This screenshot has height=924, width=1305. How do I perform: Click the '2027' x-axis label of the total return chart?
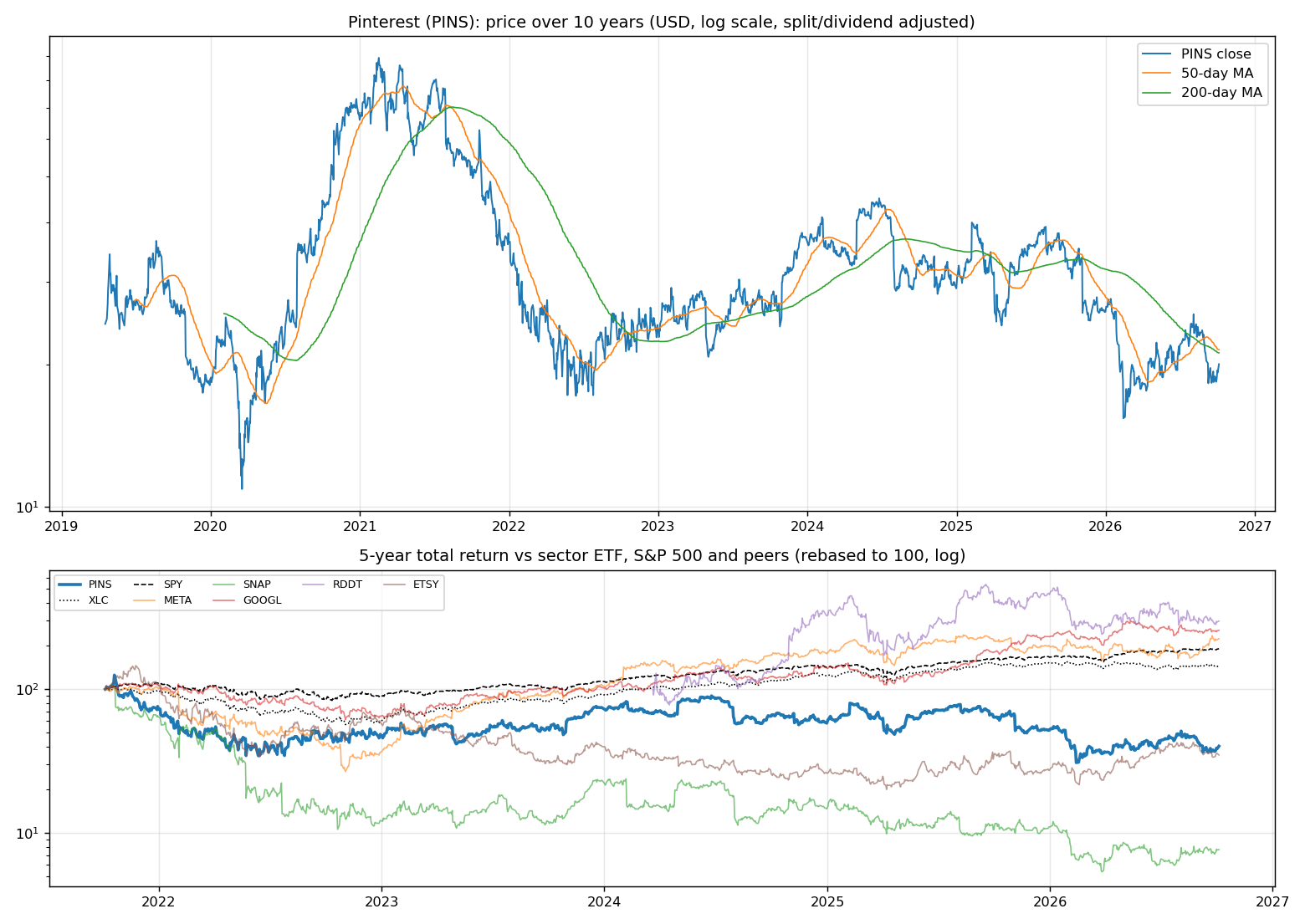click(1273, 901)
